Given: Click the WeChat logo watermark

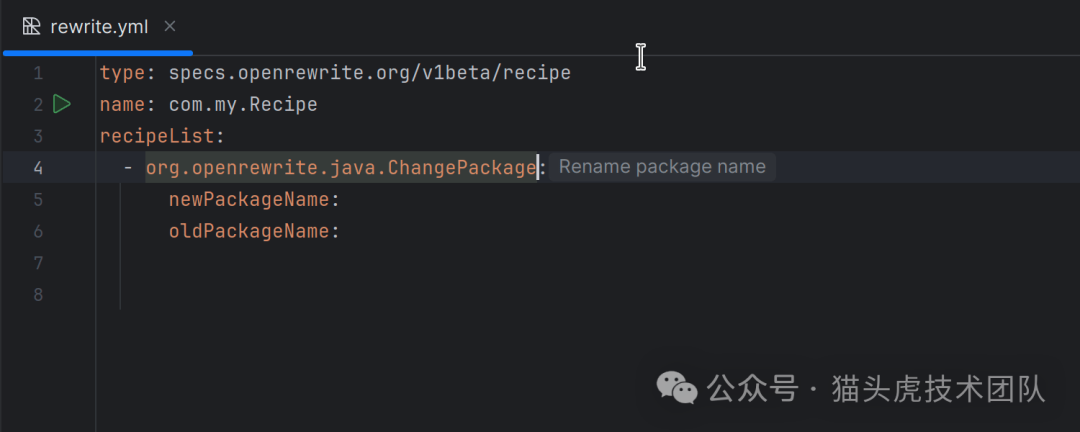Looking at the screenshot, I should click(677, 387).
